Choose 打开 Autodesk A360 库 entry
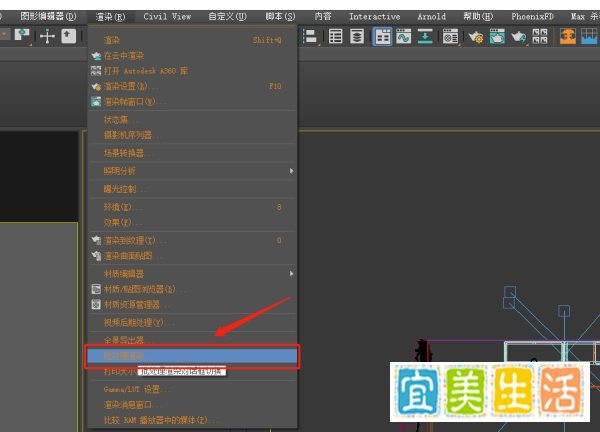 click(192, 71)
